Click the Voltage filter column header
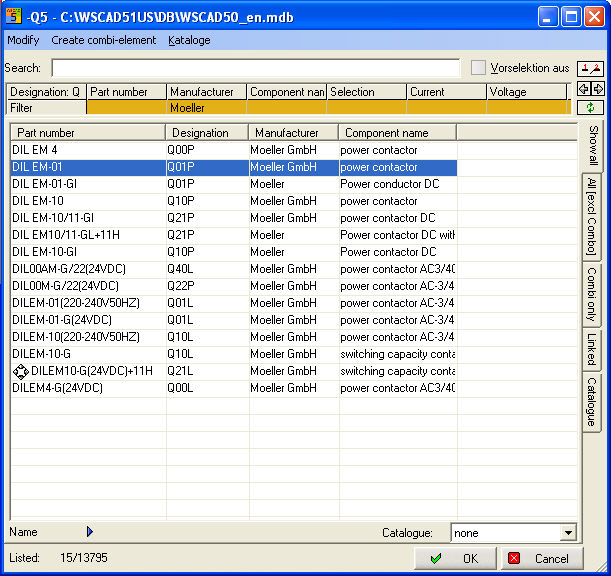Image resolution: width=611 pixels, height=576 pixels. 527,92
